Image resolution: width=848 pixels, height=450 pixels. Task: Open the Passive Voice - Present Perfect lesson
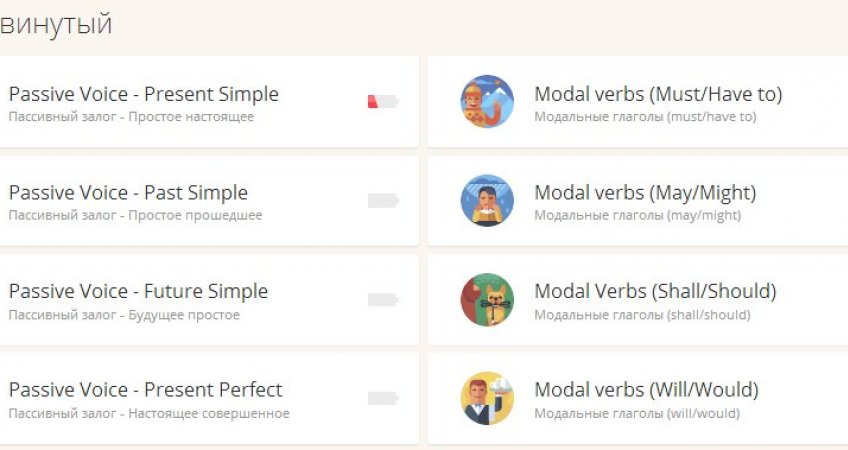coord(145,389)
